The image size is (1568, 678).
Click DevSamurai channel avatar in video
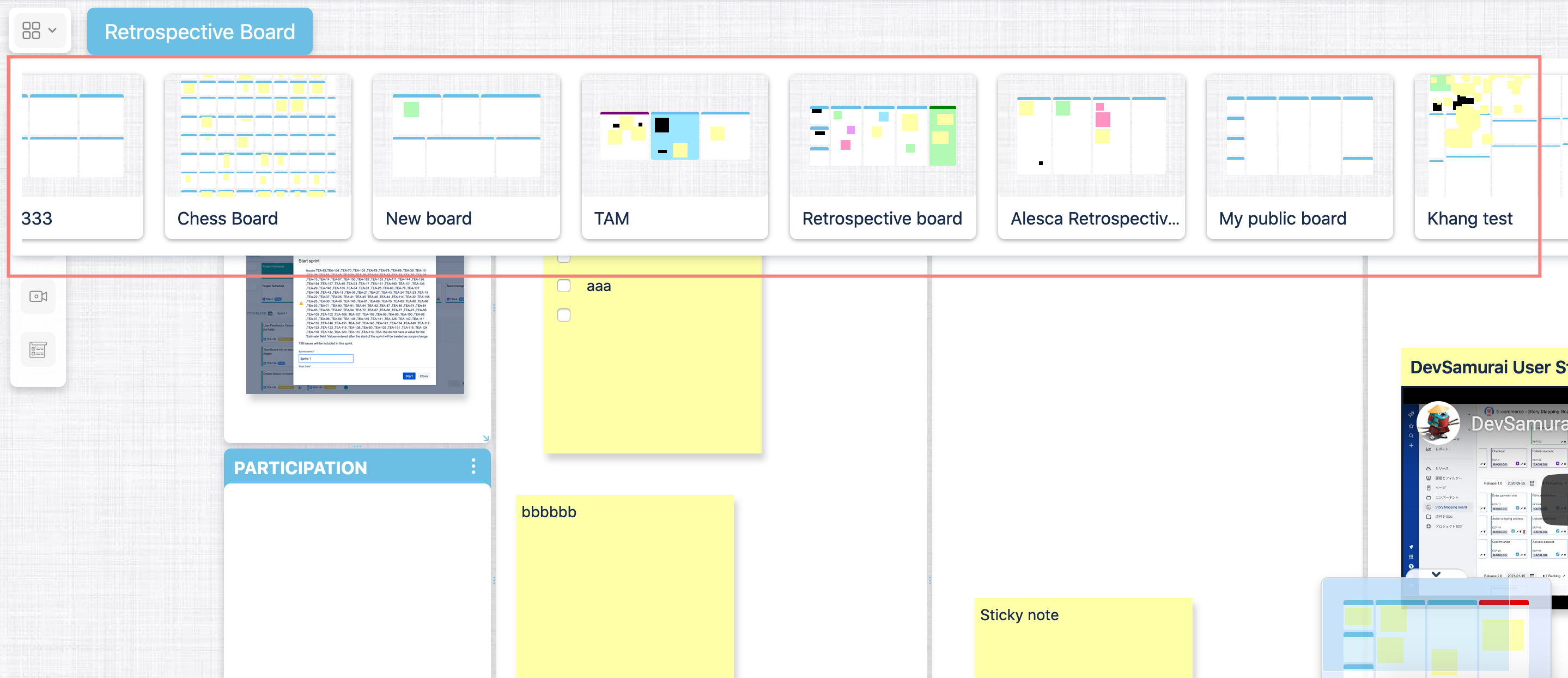pos(1438,422)
